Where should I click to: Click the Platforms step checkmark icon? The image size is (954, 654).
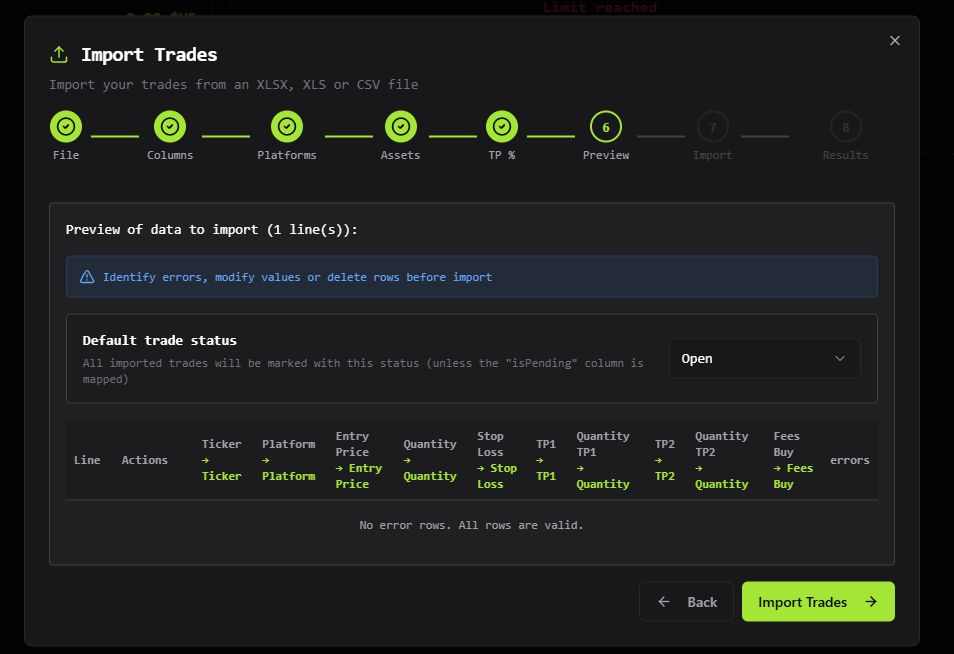(287, 127)
